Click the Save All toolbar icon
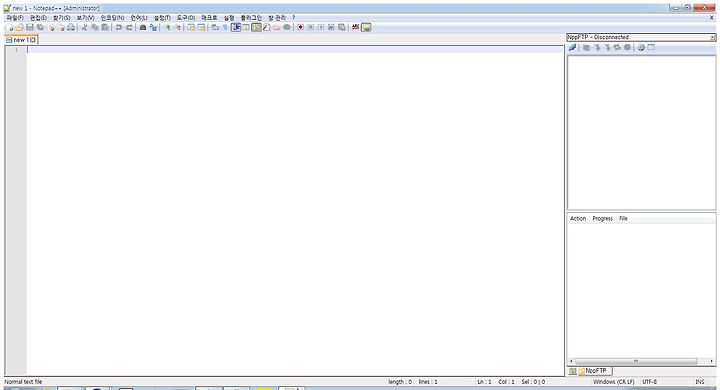 [x=39, y=28]
